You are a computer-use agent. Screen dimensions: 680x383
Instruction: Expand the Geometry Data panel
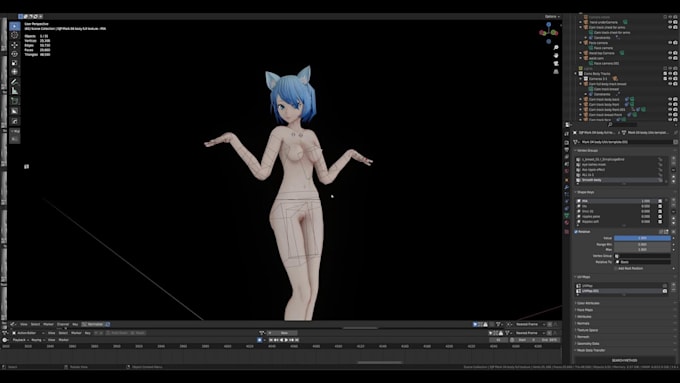point(587,344)
